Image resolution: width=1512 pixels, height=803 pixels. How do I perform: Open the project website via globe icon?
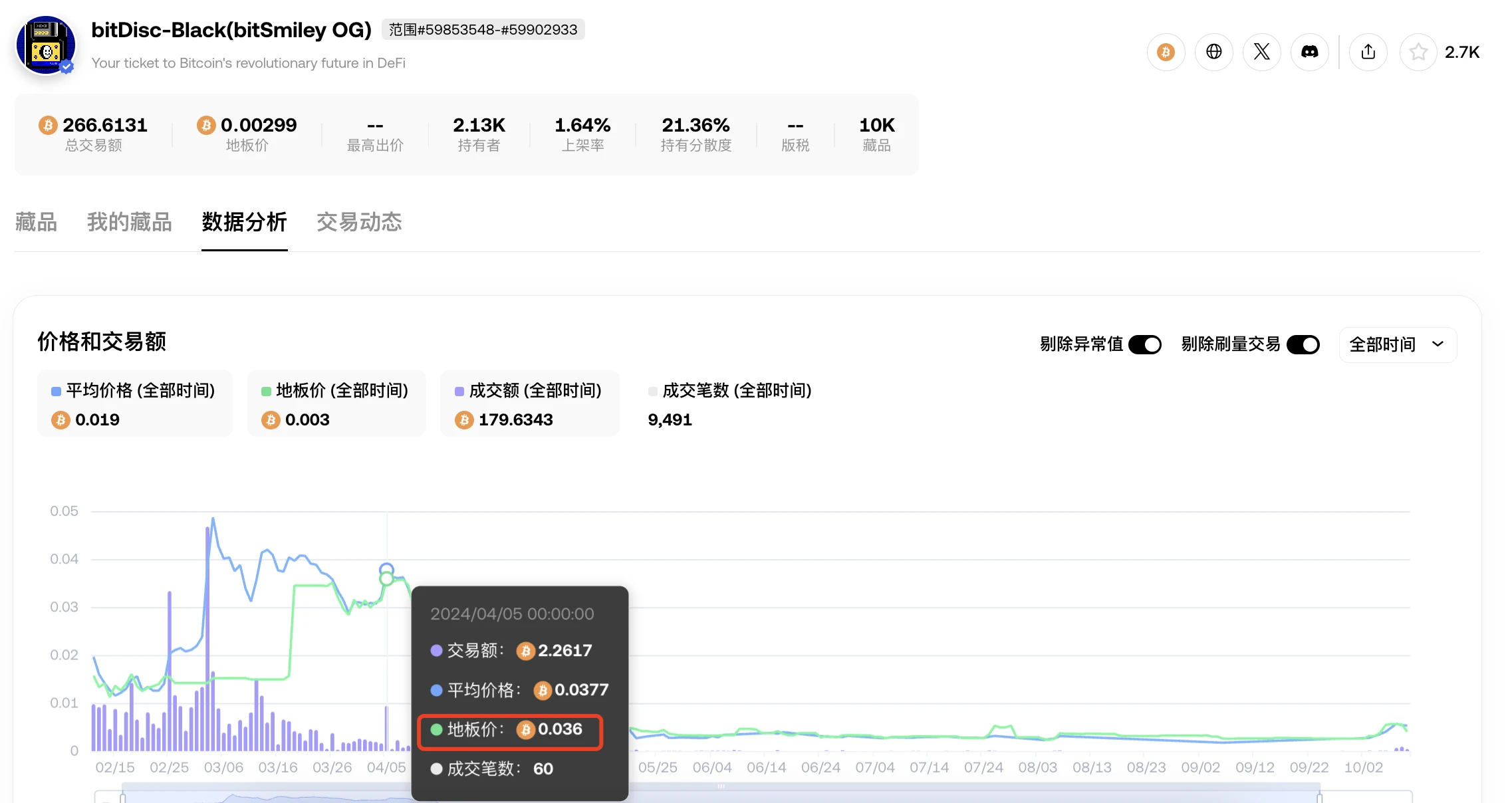pyautogui.click(x=1213, y=51)
